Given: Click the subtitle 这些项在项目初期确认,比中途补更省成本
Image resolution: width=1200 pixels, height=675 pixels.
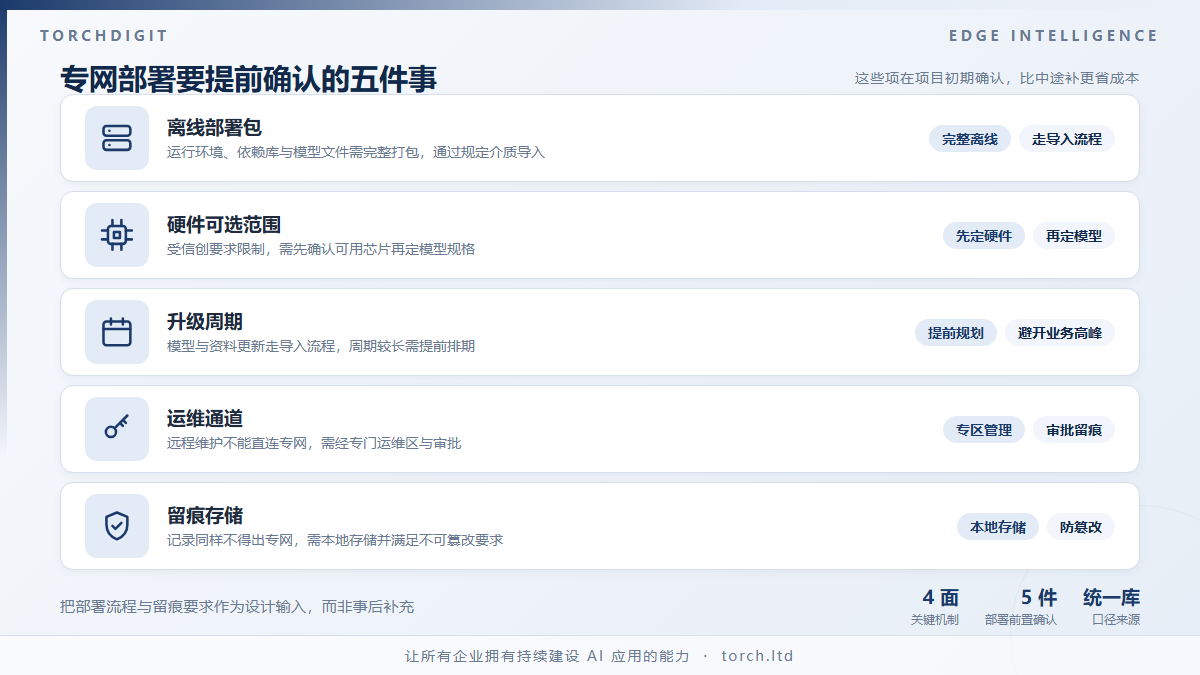Looking at the screenshot, I should pyautogui.click(x=997, y=78).
